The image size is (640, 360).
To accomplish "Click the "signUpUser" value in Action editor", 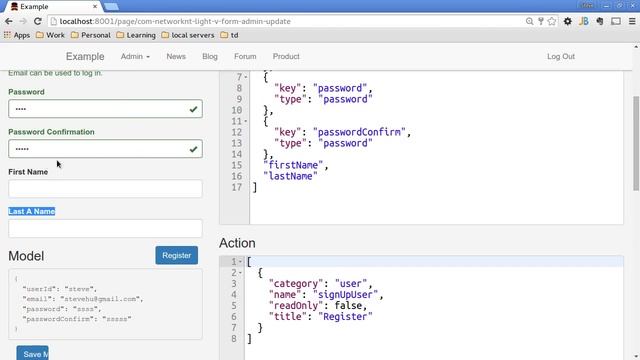I will point(345,295).
